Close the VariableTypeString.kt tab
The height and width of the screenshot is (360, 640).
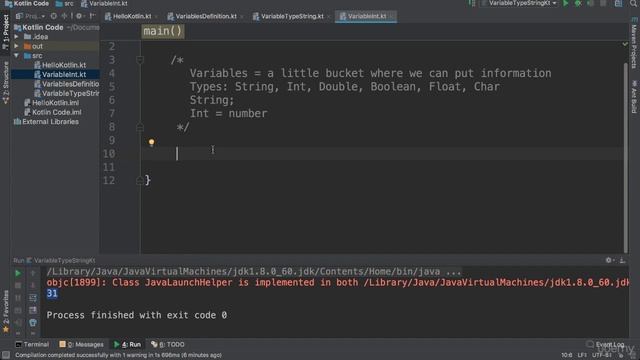click(x=329, y=17)
